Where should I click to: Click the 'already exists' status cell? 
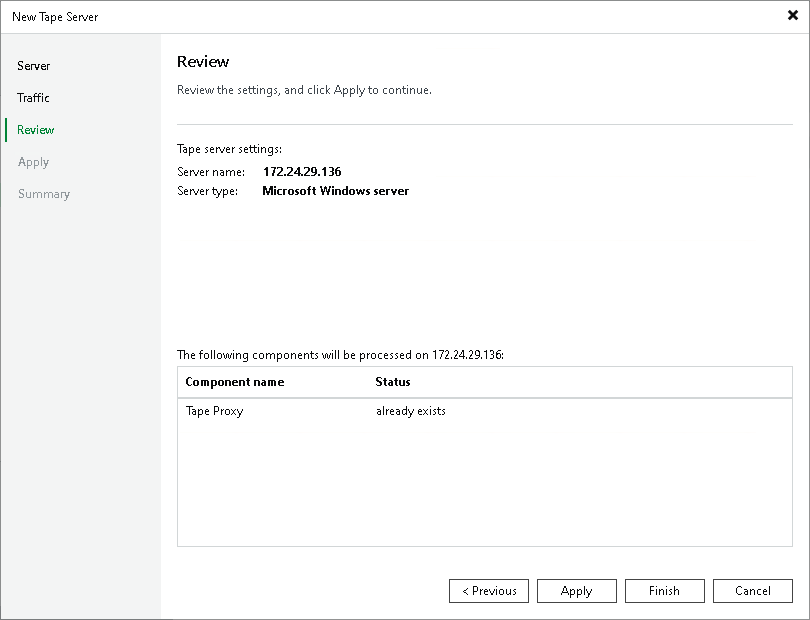click(411, 411)
